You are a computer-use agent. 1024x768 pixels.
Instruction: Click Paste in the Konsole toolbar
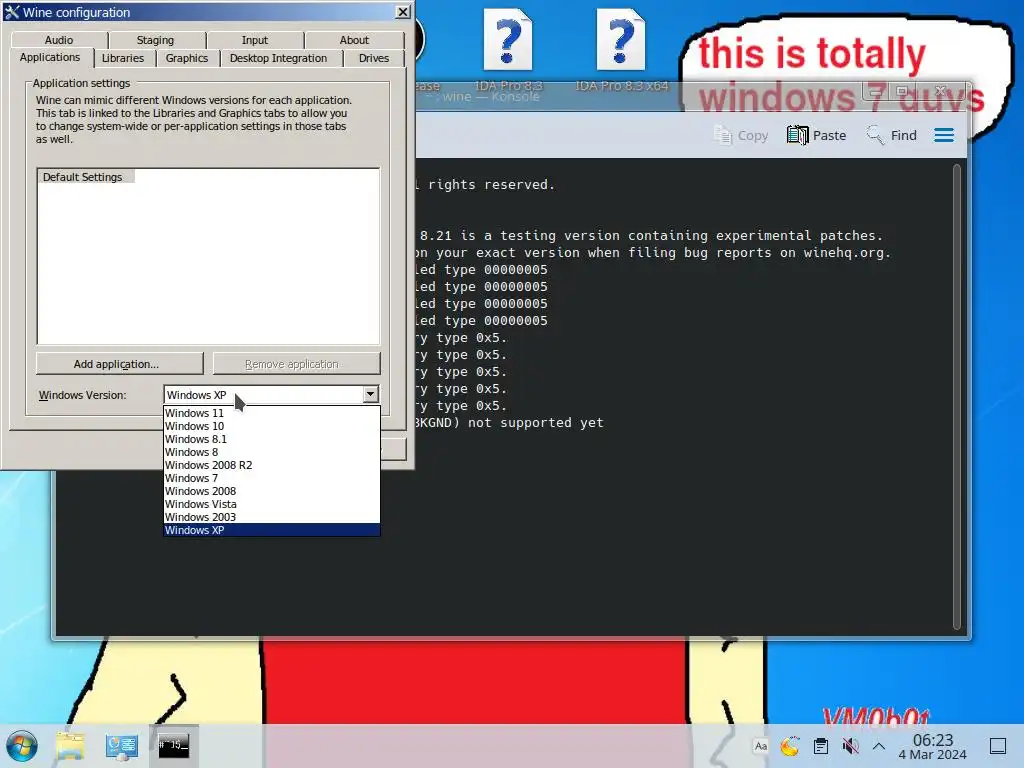[816, 135]
